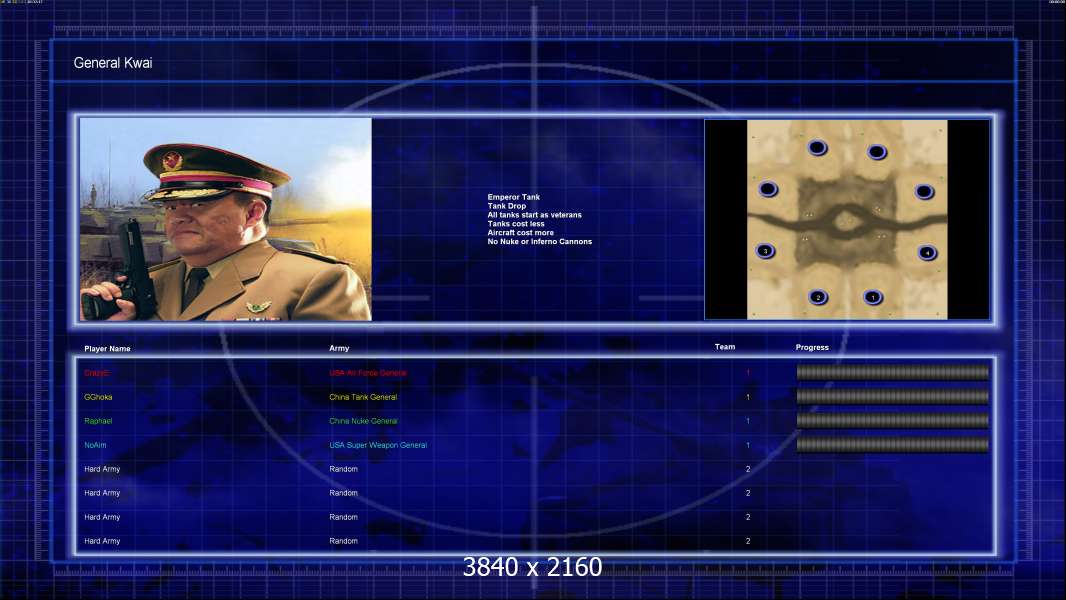
Task: Click GGhoka's loading progress bar
Action: pyautogui.click(x=893, y=397)
